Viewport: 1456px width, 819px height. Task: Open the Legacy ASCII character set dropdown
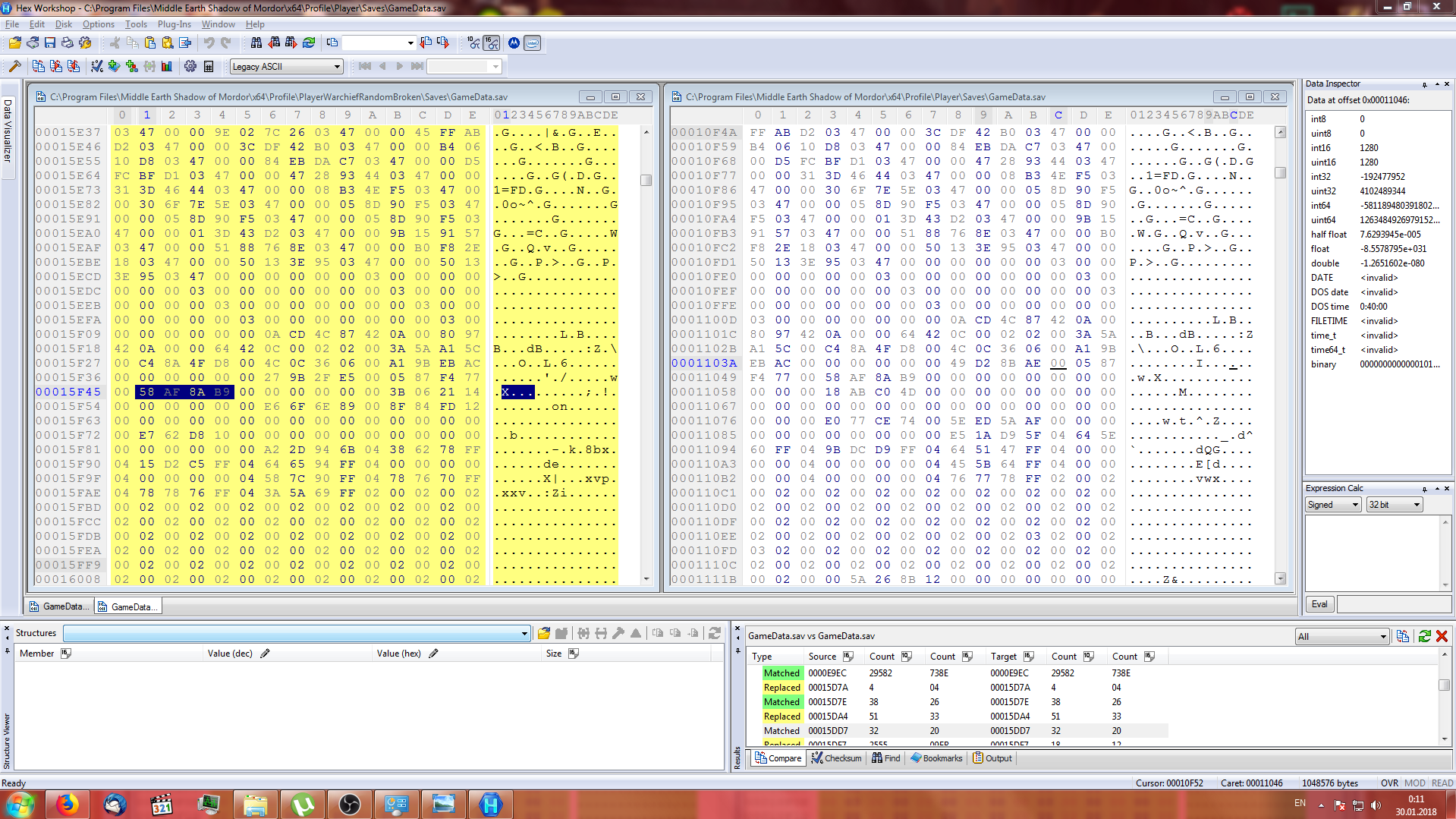pyautogui.click(x=286, y=67)
